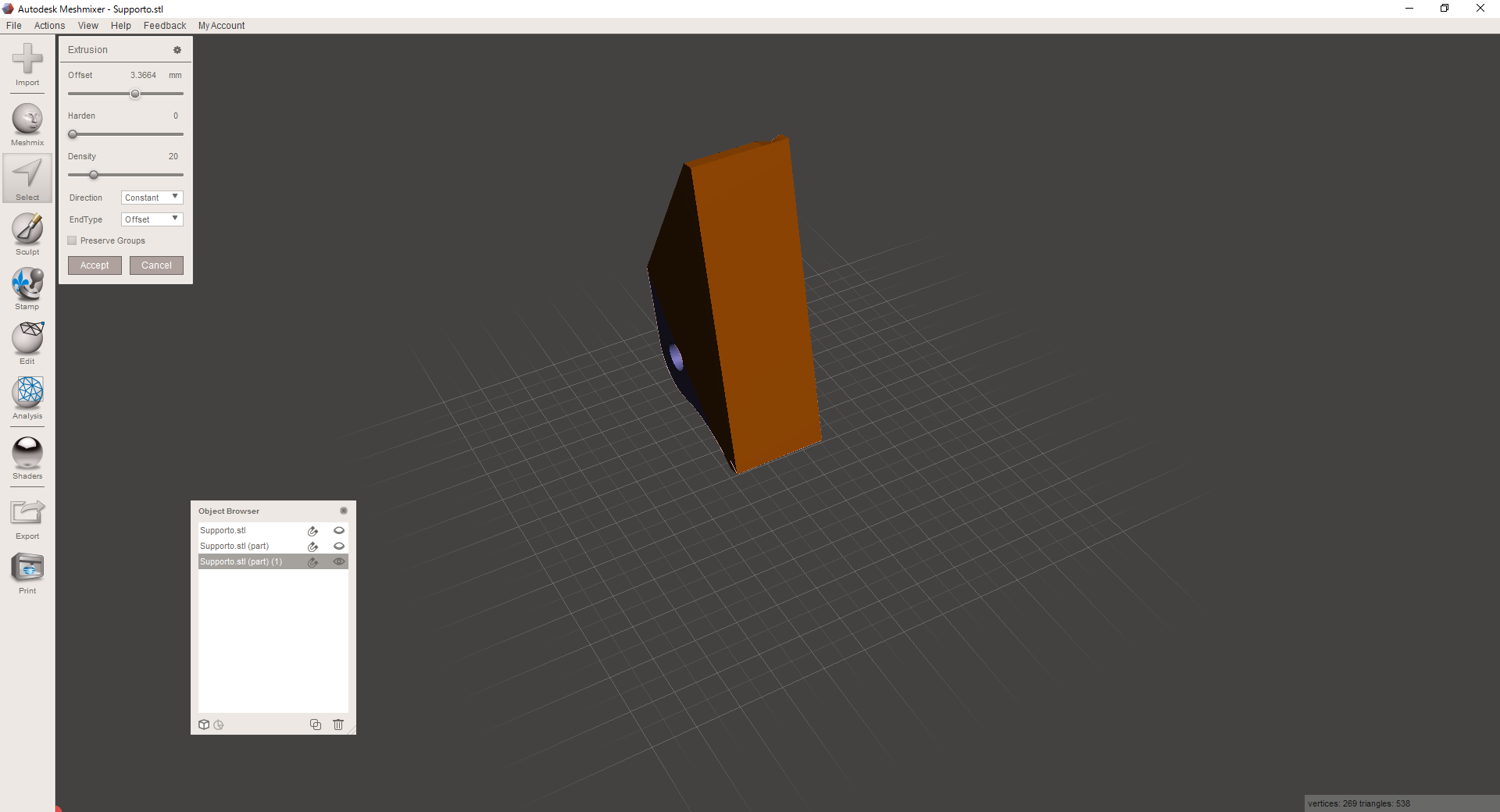Click the Density value 20
This screenshot has width=1500, height=812.
[173, 157]
